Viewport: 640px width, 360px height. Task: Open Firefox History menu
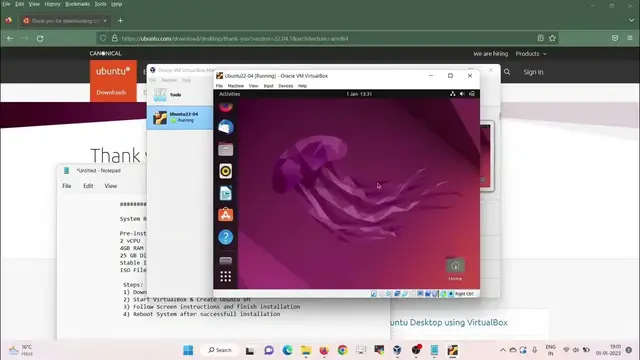(52, 4)
